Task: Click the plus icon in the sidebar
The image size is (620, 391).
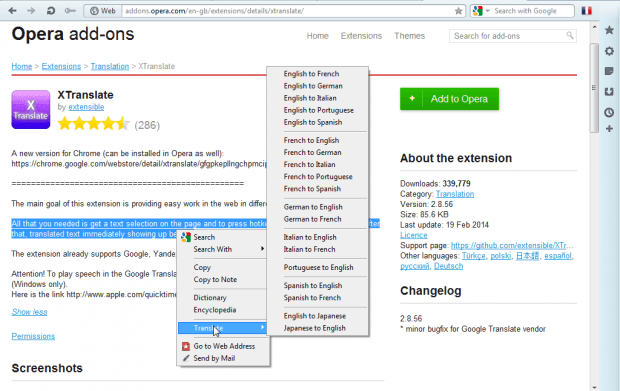Action: [x=609, y=128]
